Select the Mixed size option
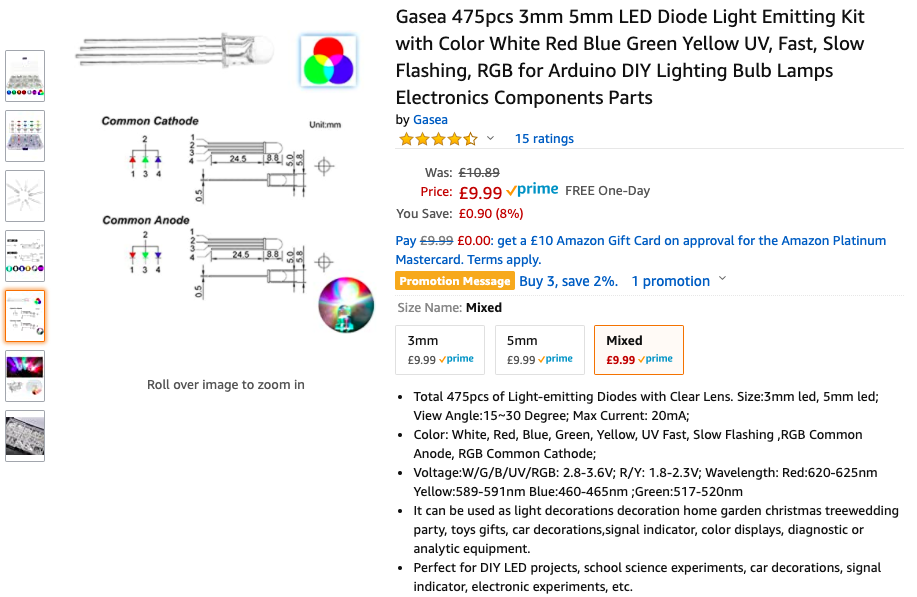This screenshot has width=917, height=597. 639,350
